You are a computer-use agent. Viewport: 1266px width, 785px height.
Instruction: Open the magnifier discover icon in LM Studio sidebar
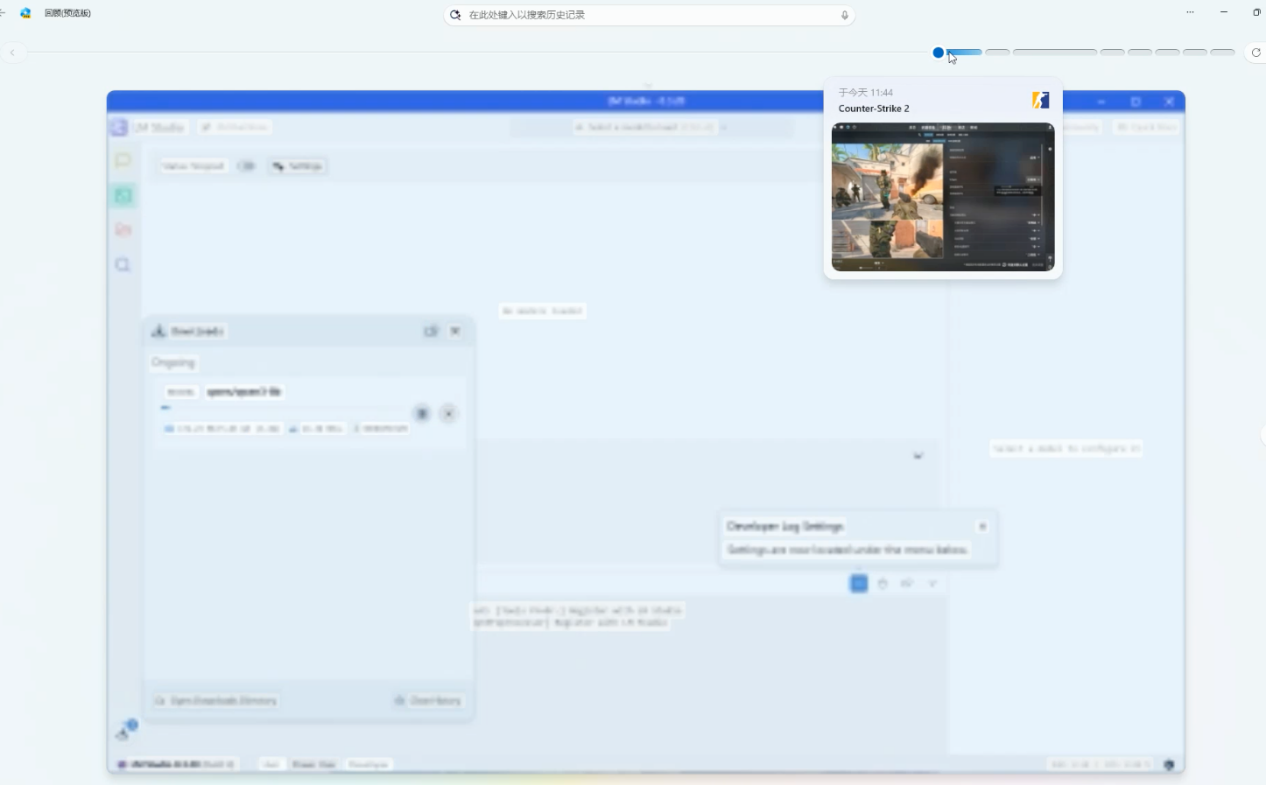click(123, 265)
